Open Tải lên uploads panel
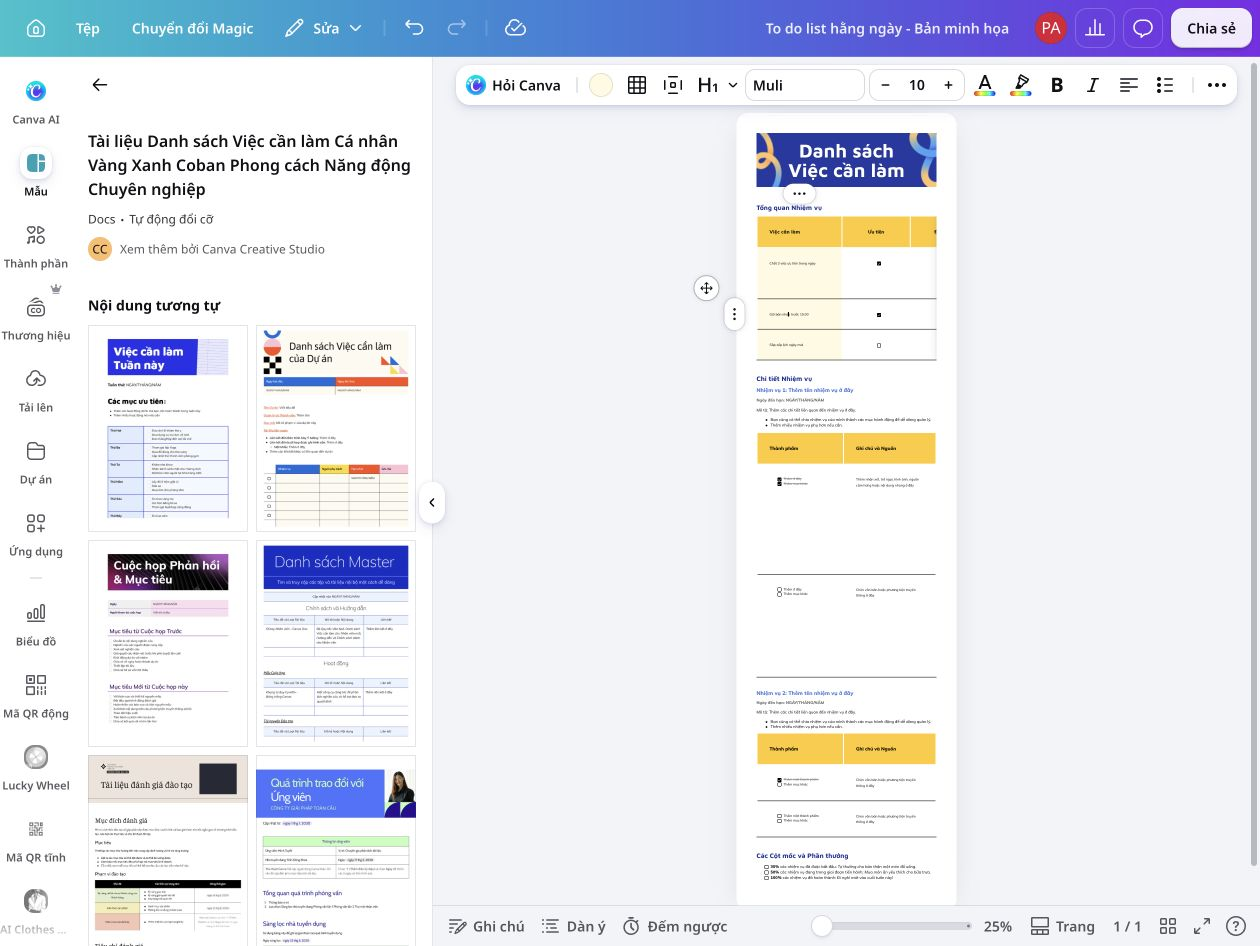 pyautogui.click(x=36, y=391)
